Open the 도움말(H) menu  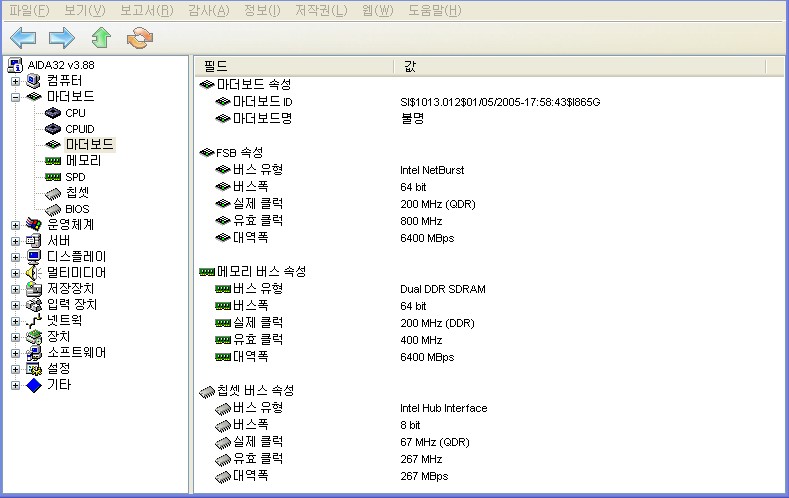pos(434,10)
